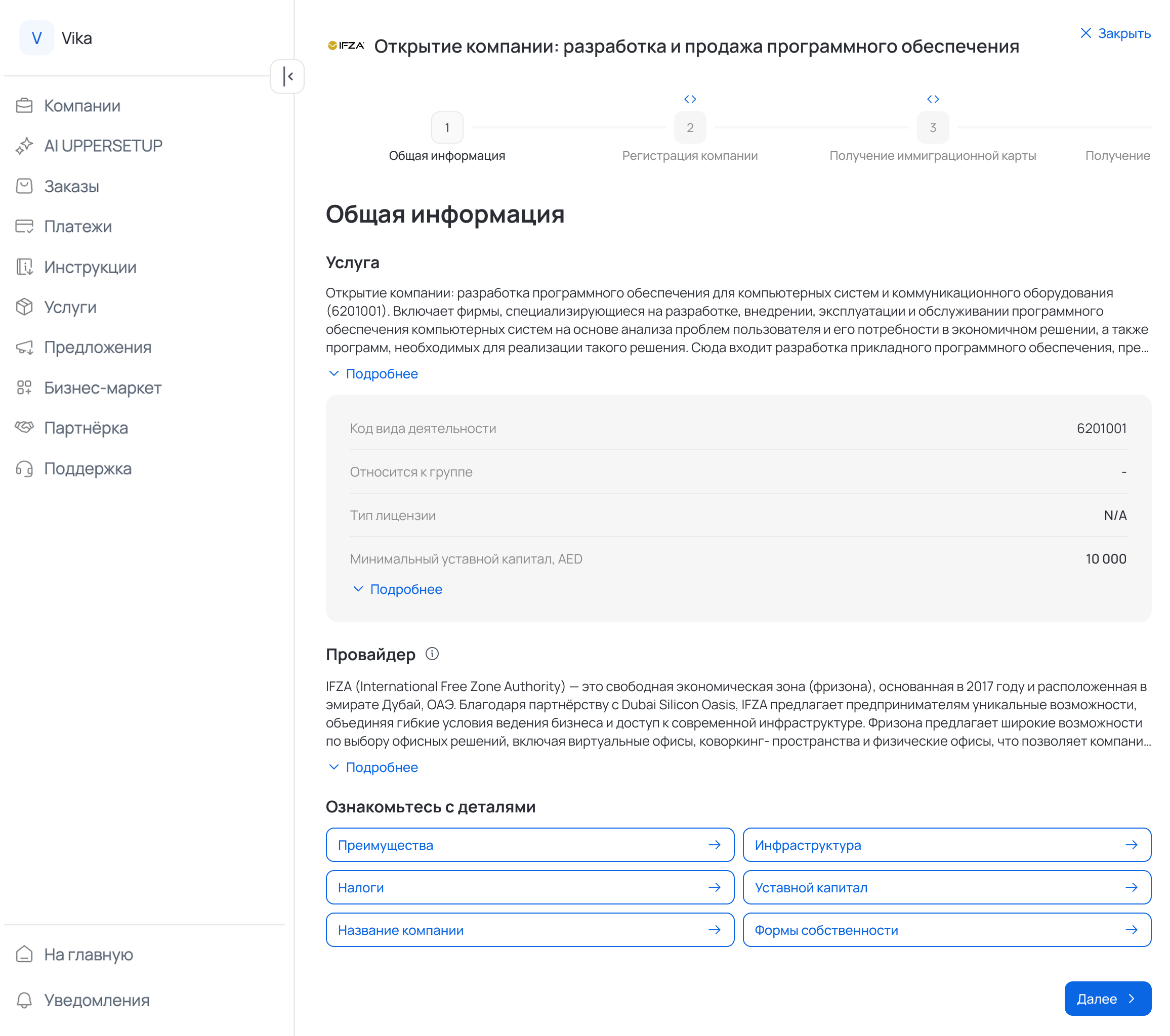
Task: Open the Название компании details link
Action: [530, 930]
